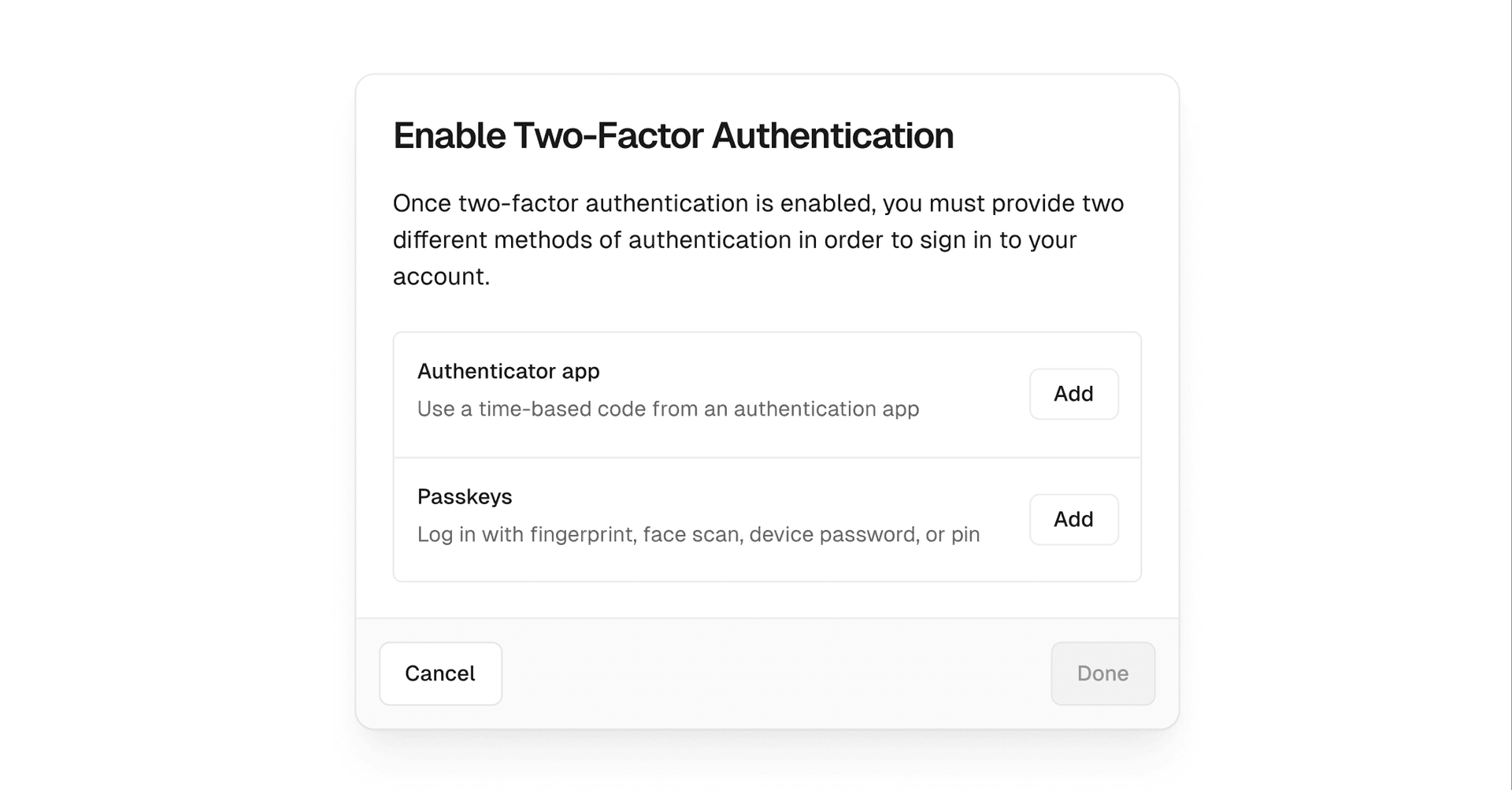
Task: Click the "Passkeys" option title
Action: tap(465, 496)
